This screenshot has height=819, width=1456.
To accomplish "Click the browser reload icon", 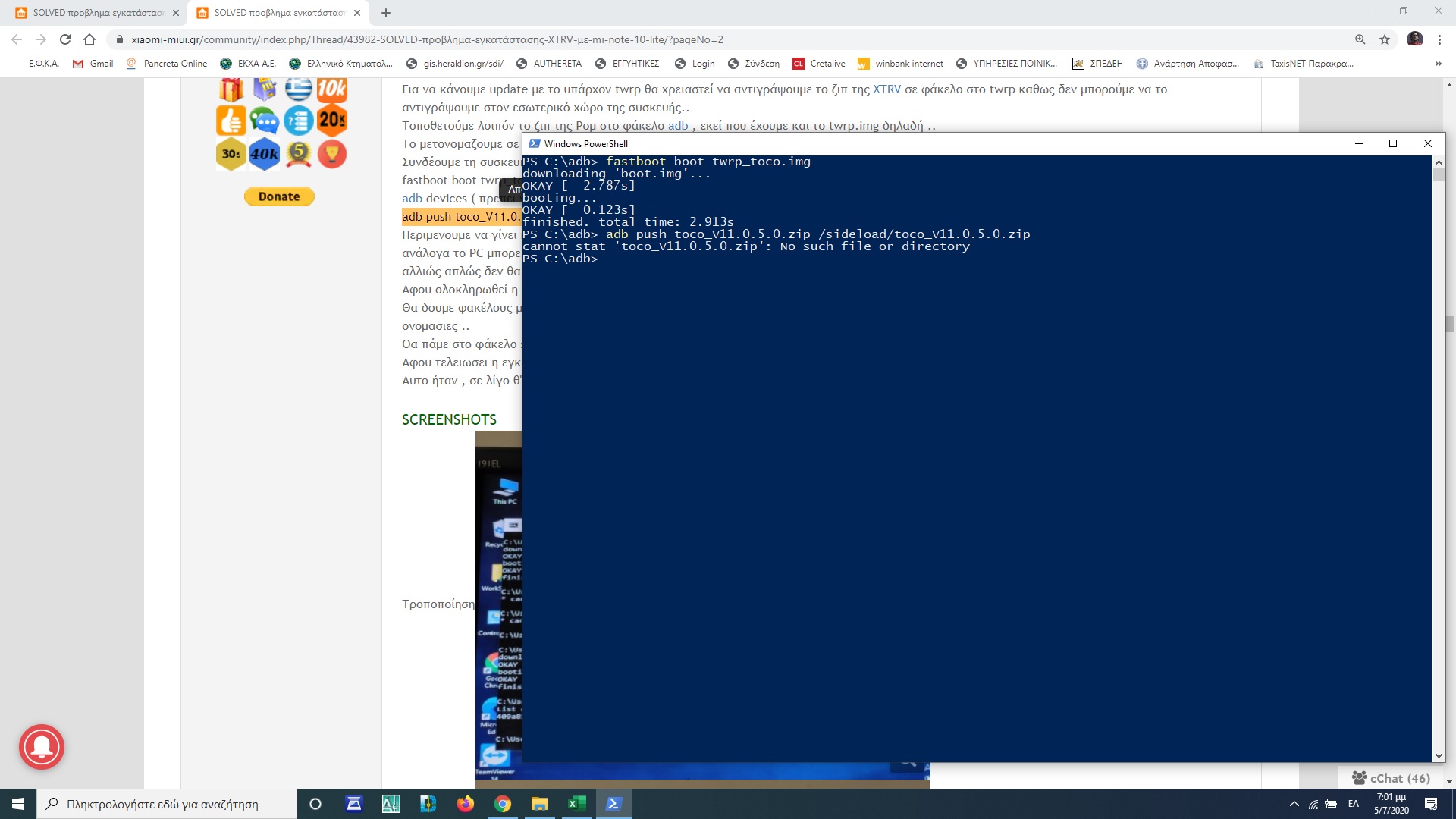I will [65, 39].
